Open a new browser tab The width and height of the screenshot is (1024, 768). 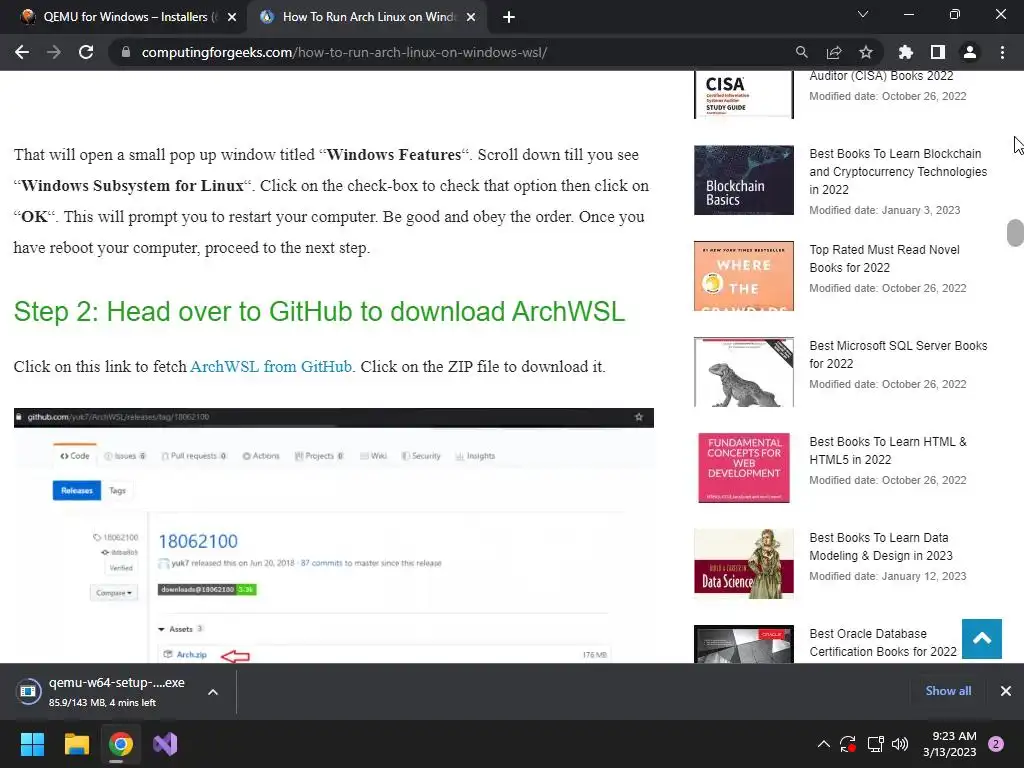509,17
